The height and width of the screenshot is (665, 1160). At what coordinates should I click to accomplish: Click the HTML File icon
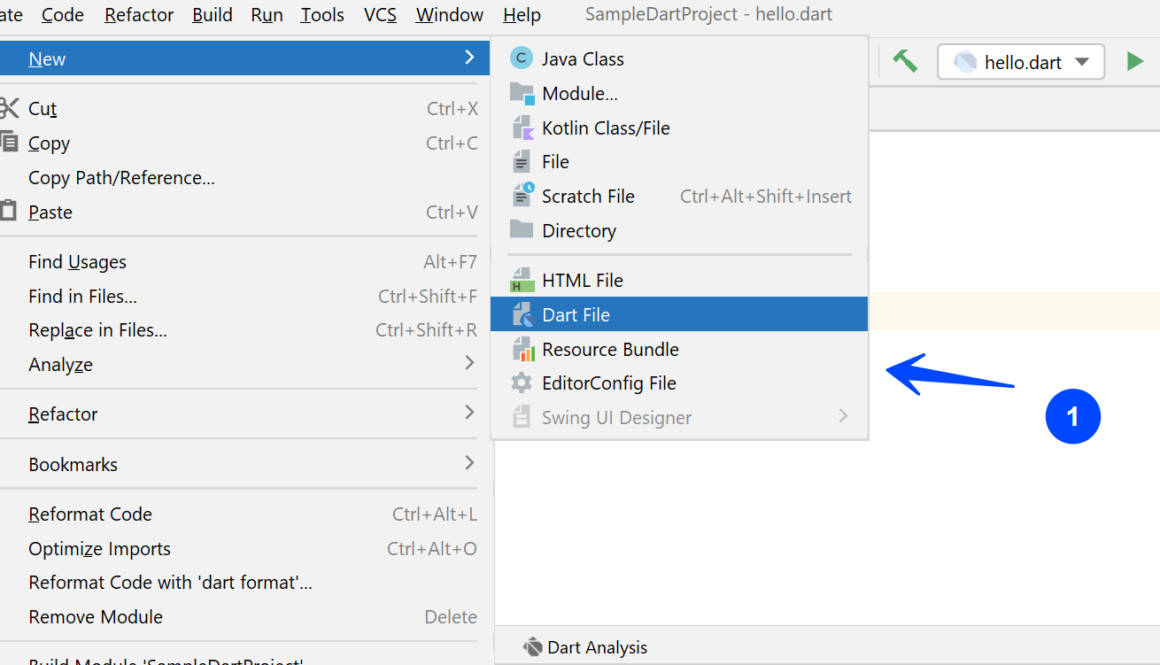522,280
